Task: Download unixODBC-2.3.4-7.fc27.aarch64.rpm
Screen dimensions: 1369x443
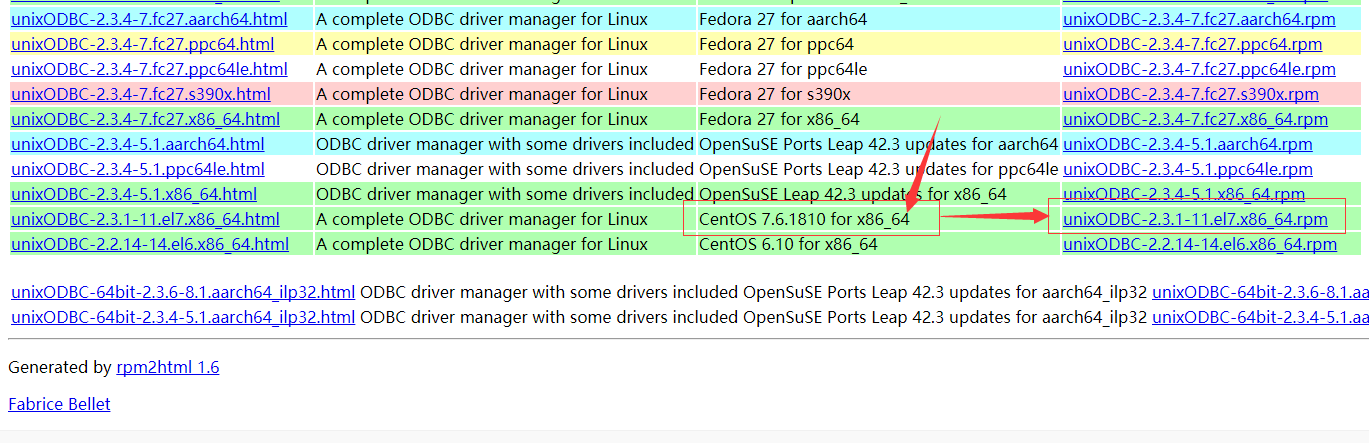Action: [1198, 19]
